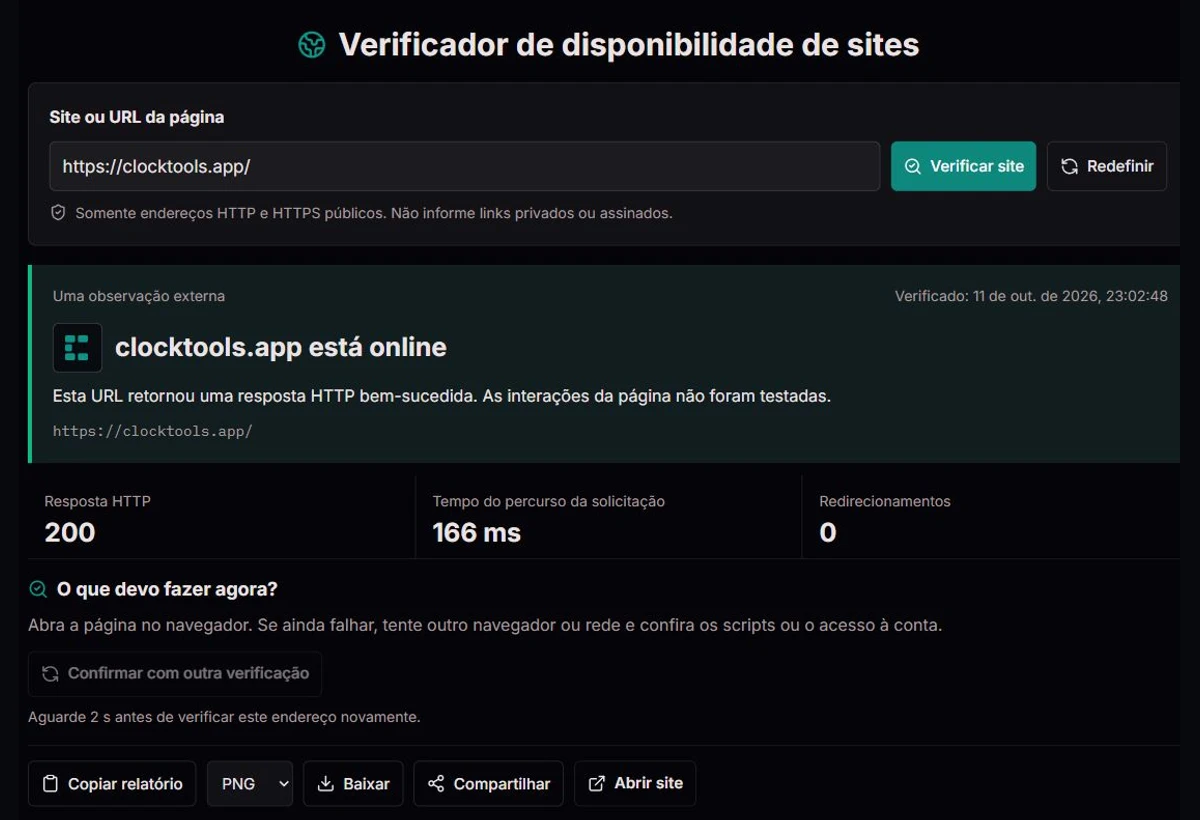The width and height of the screenshot is (1200, 820).
Task: Click the monospace URL "https://clocktools.app/" in the result
Action: pos(153,431)
